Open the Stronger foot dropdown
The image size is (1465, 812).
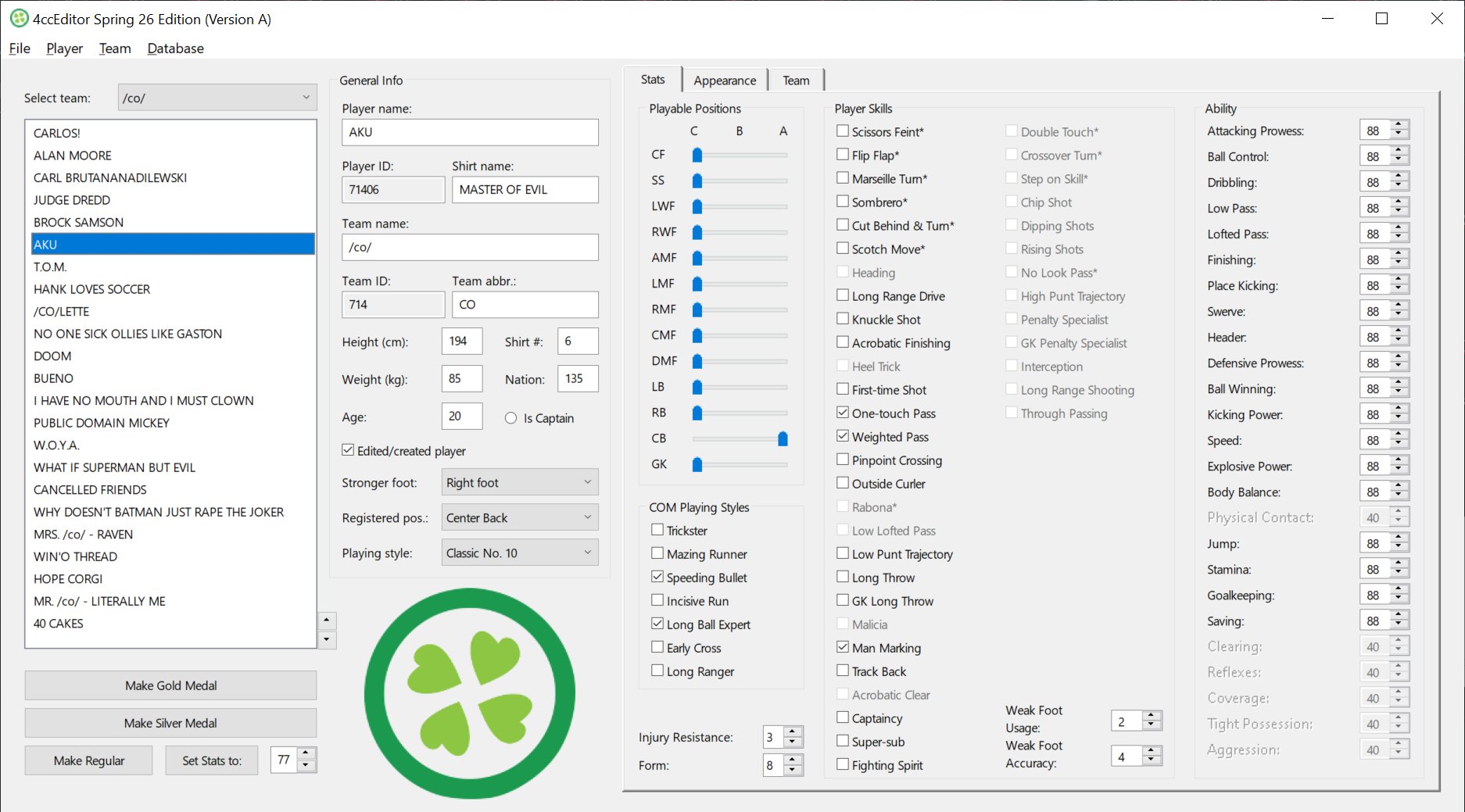[520, 482]
